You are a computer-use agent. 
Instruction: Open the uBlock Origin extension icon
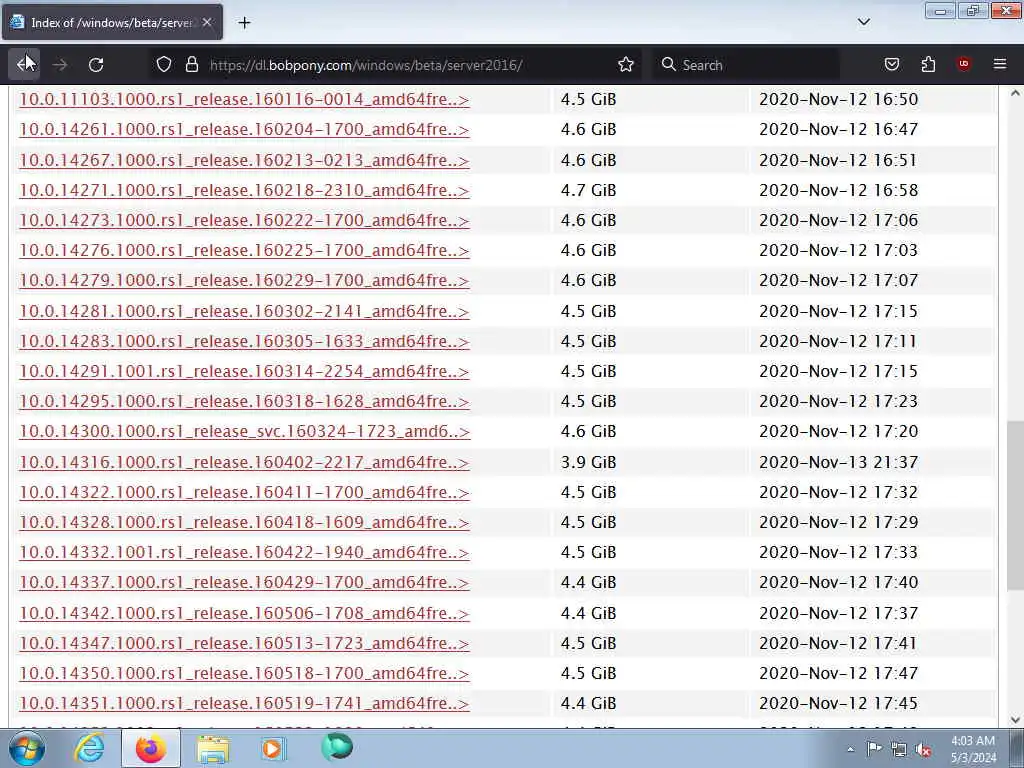(x=963, y=64)
